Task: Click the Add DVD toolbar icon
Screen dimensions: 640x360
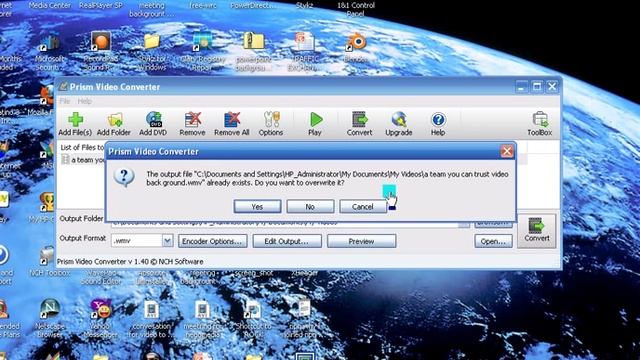Action: pyautogui.click(x=153, y=124)
